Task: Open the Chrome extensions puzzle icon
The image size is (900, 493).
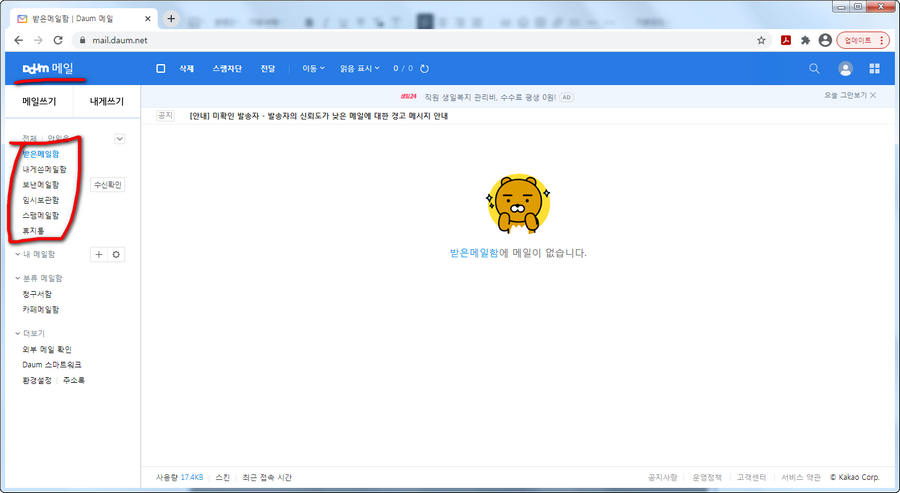Action: pyautogui.click(x=806, y=40)
